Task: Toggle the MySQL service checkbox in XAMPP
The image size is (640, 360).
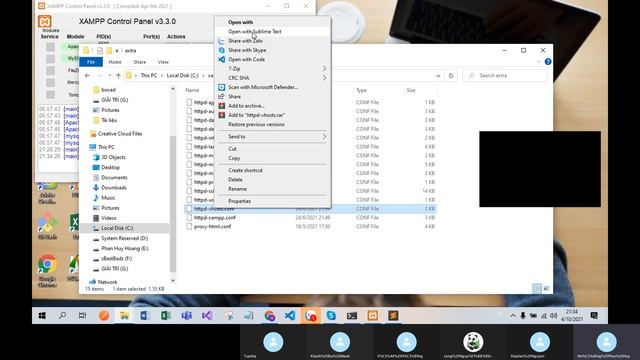Action: (50, 59)
